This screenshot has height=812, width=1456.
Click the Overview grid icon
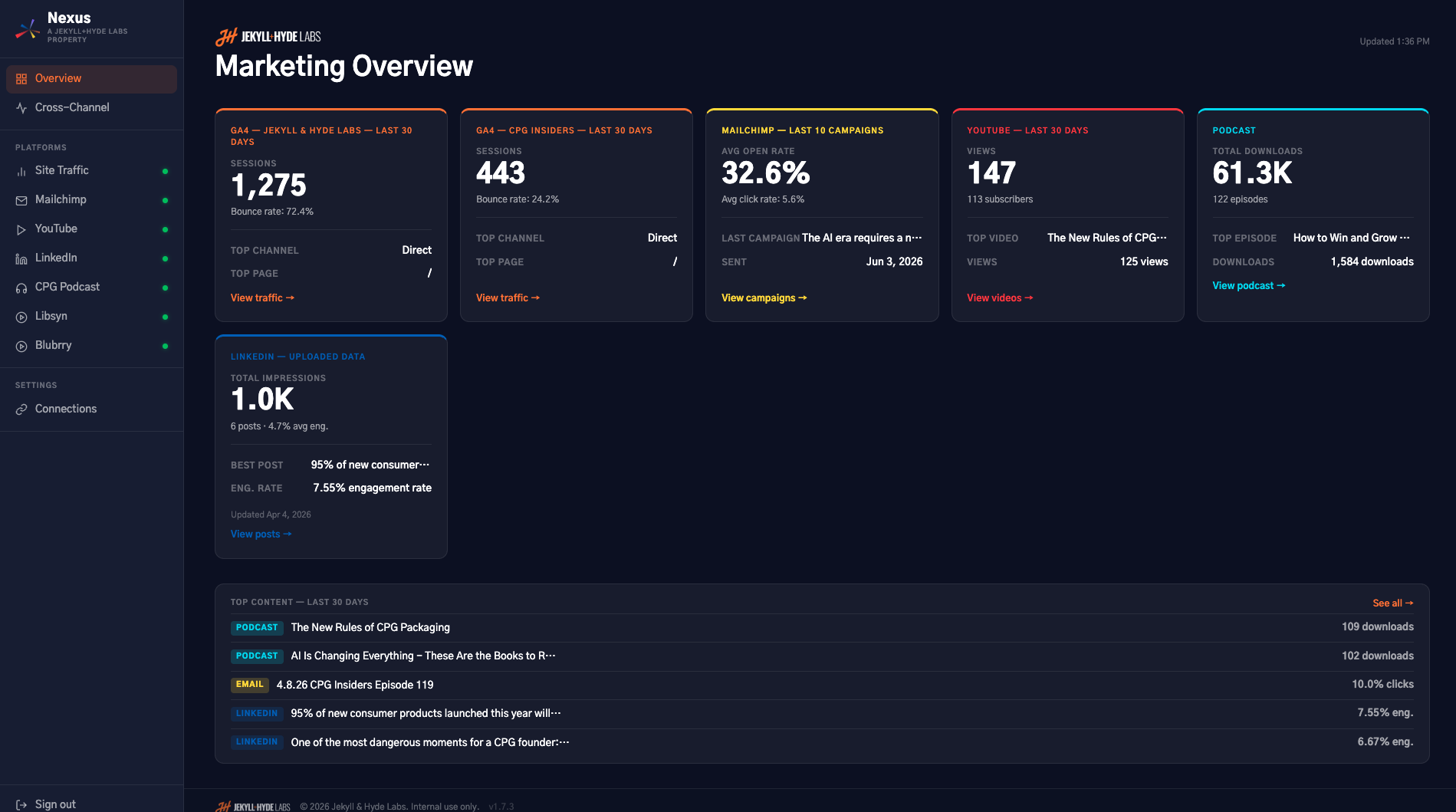21,79
